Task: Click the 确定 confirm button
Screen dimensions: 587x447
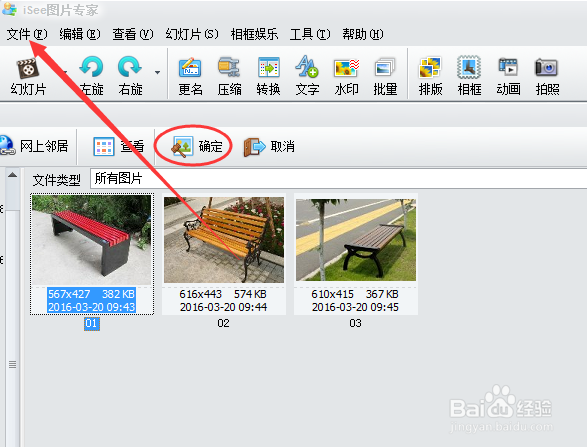Action: 197,146
